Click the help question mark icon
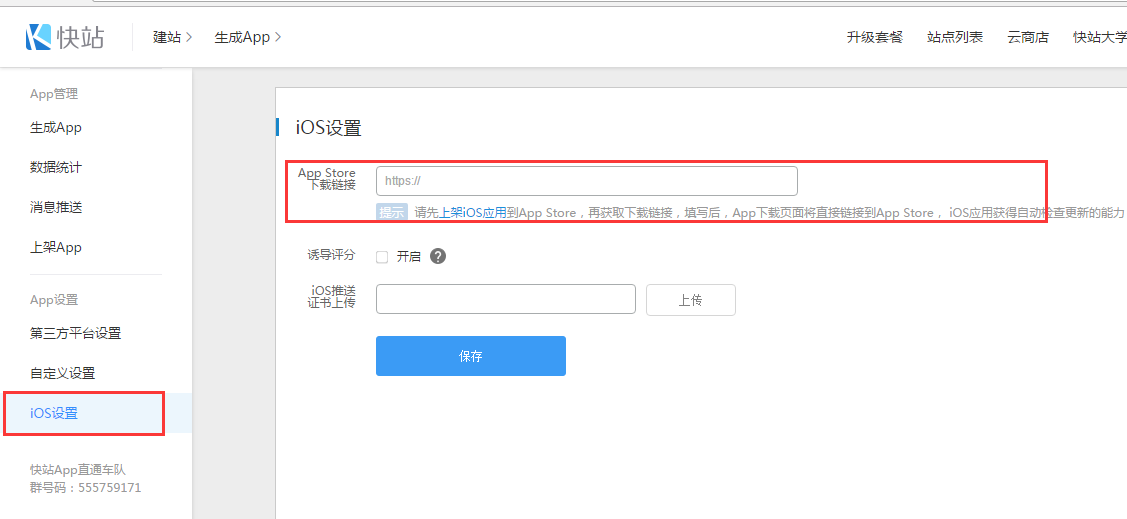Image resolution: width=1127 pixels, height=519 pixels. pos(438,256)
